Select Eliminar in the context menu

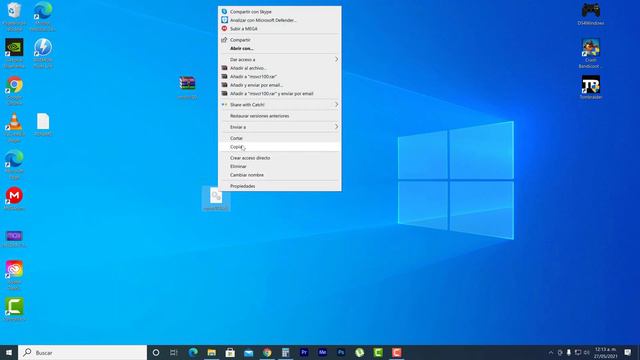tap(280, 166)
